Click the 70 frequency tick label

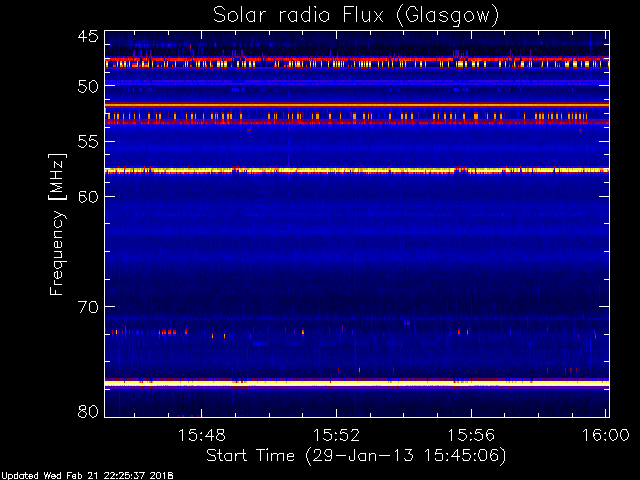(88, 307)
